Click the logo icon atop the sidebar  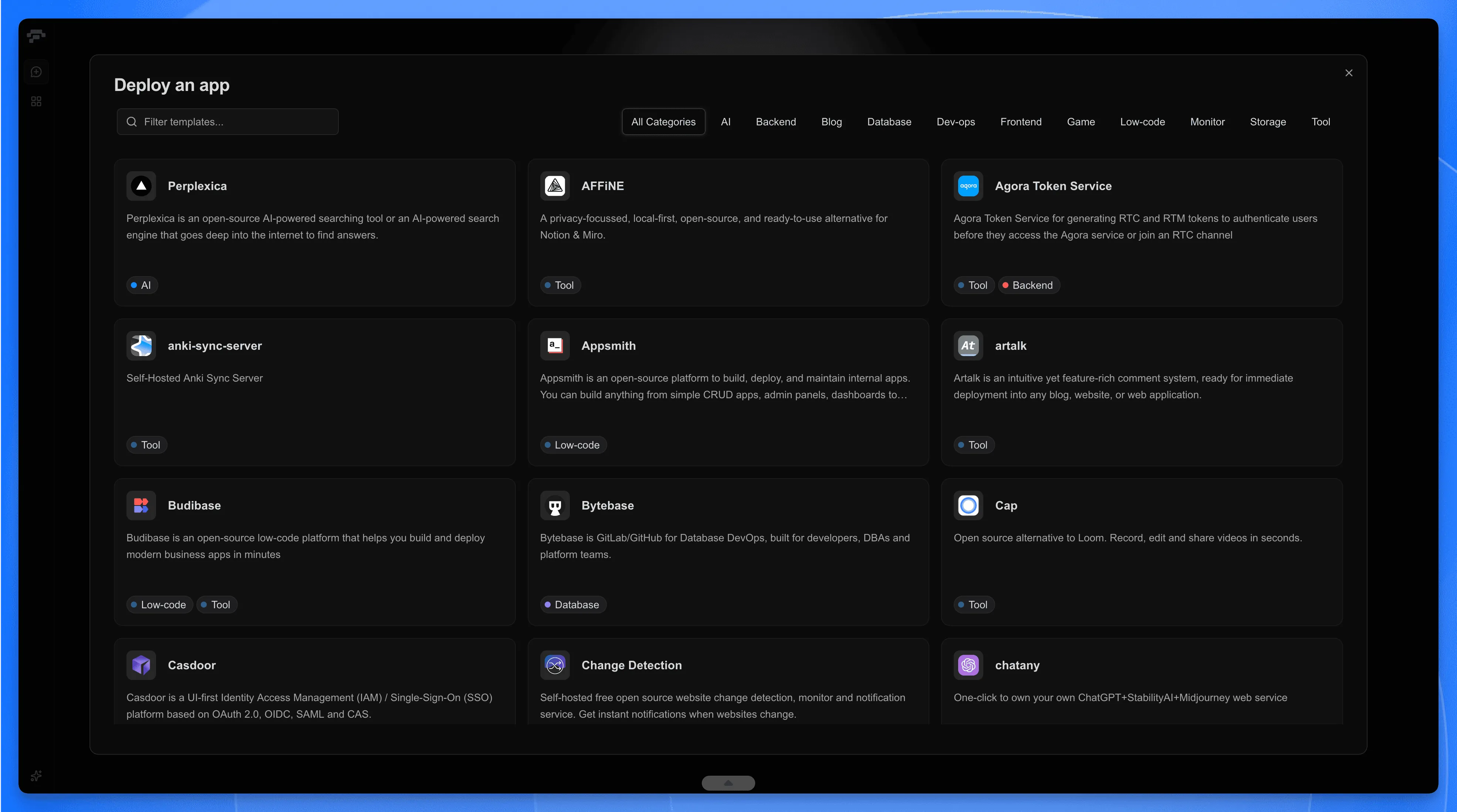(x=36, y=36)
